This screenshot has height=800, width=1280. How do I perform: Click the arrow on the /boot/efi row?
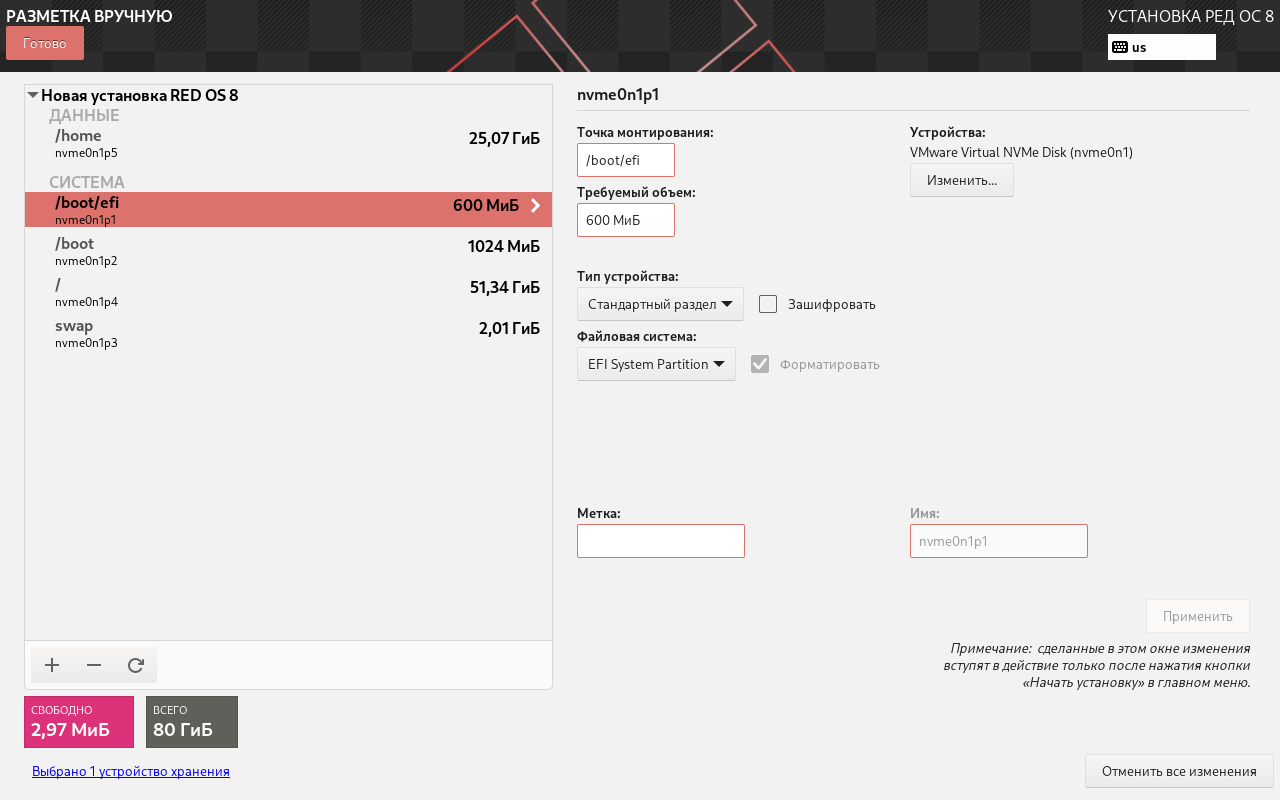pyautogui.click(x=535, y=206)
